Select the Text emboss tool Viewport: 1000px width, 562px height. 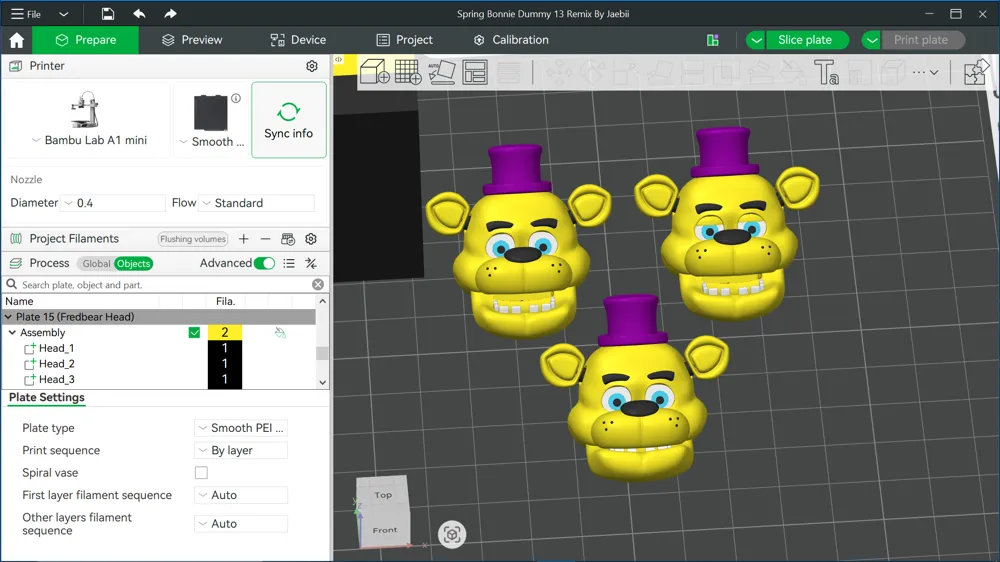pos(826,72)
